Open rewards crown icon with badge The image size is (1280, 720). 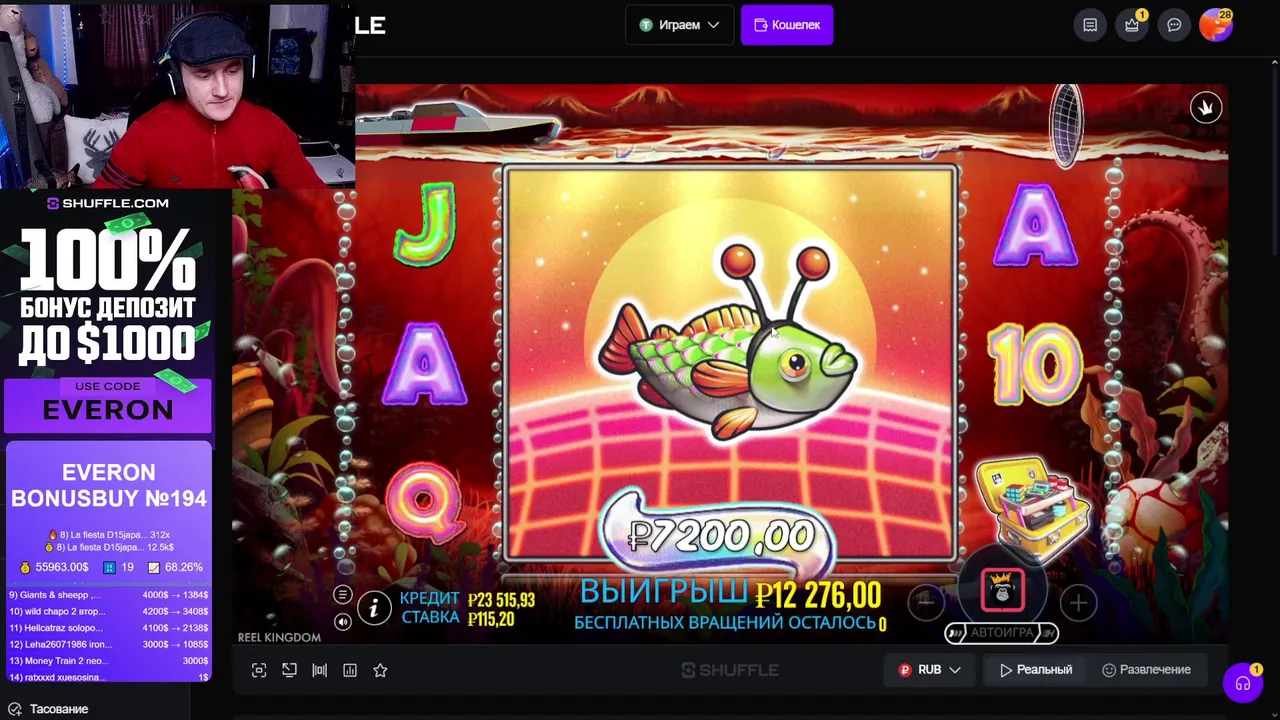tap(1132, 25)
